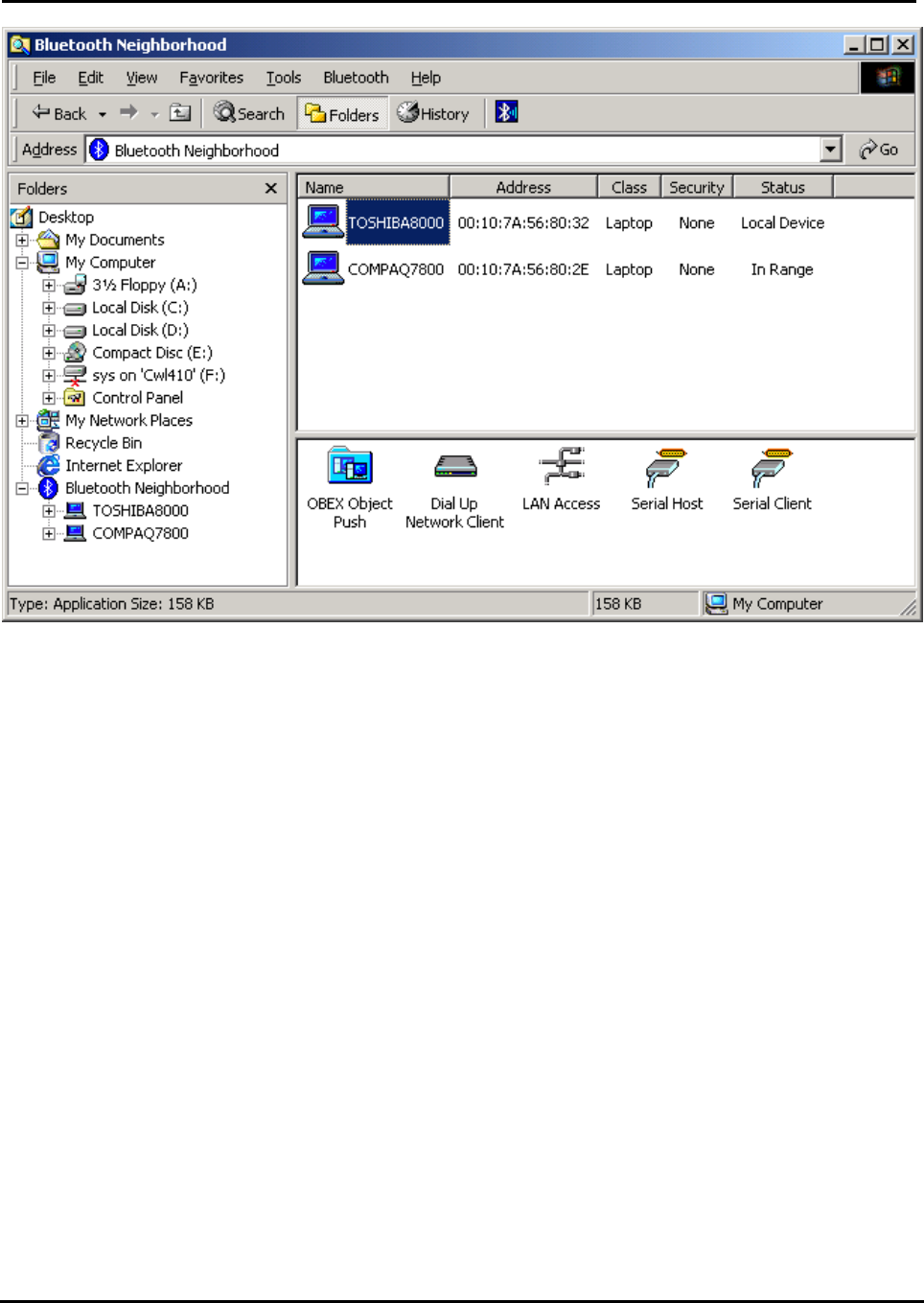
Task: Open the View menu
Action: coord(142,78)
